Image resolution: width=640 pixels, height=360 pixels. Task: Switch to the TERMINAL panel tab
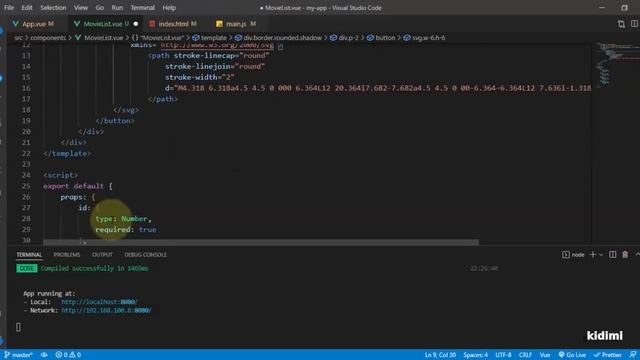pyautogui.click(x=29, y=255)
